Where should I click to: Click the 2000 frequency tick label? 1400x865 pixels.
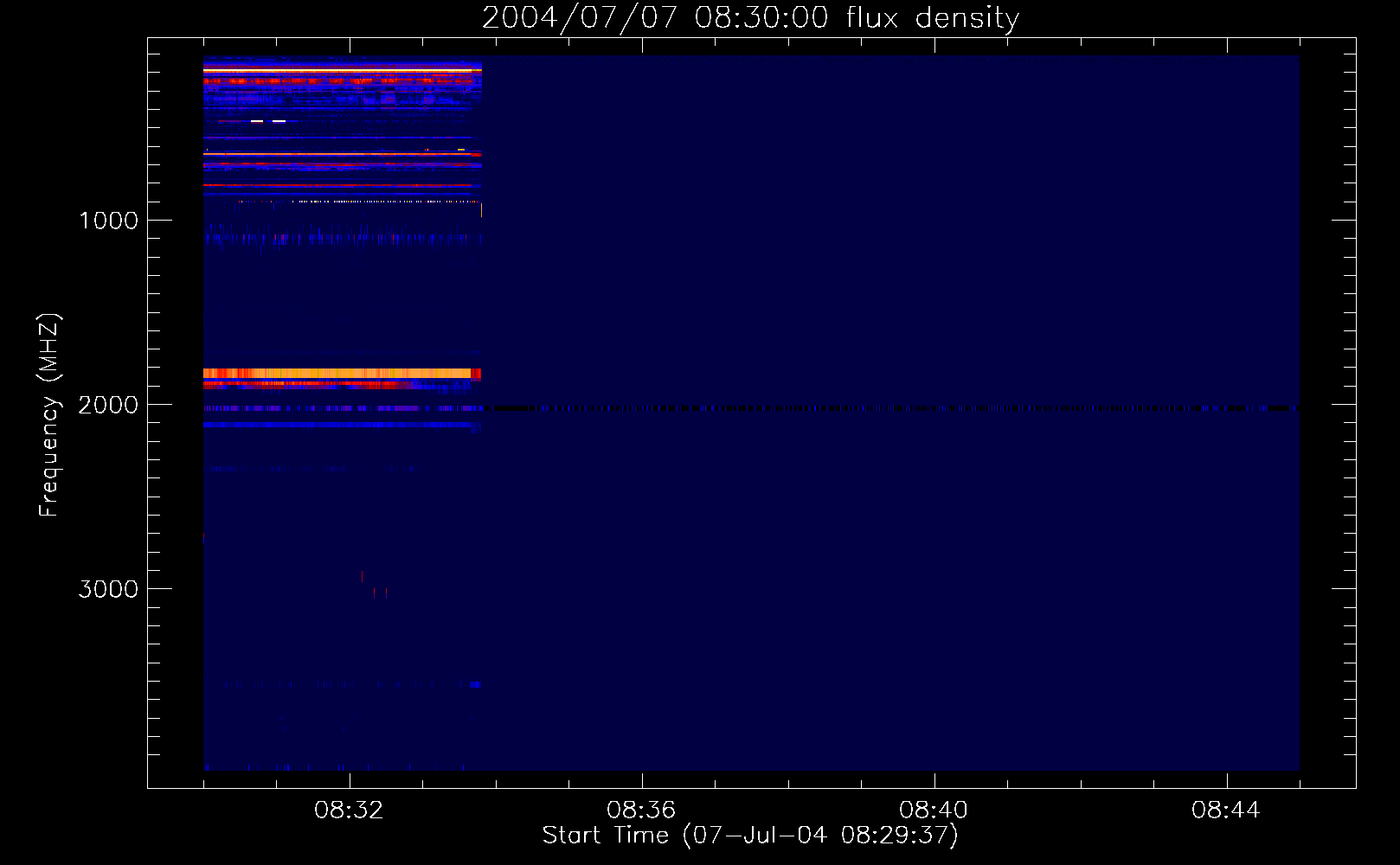pyautogui.click(x=108, y=405)
